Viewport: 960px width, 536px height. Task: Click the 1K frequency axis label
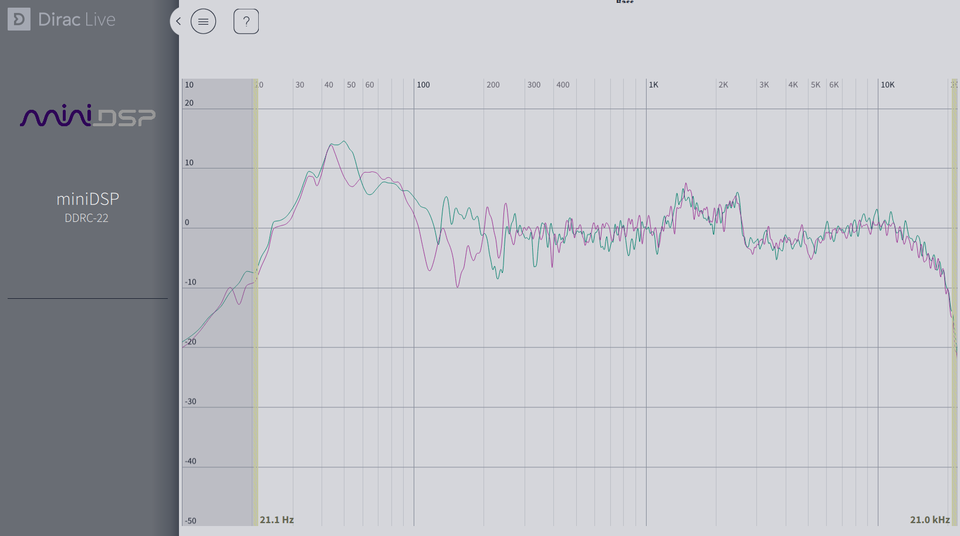[x=653, y=85]
